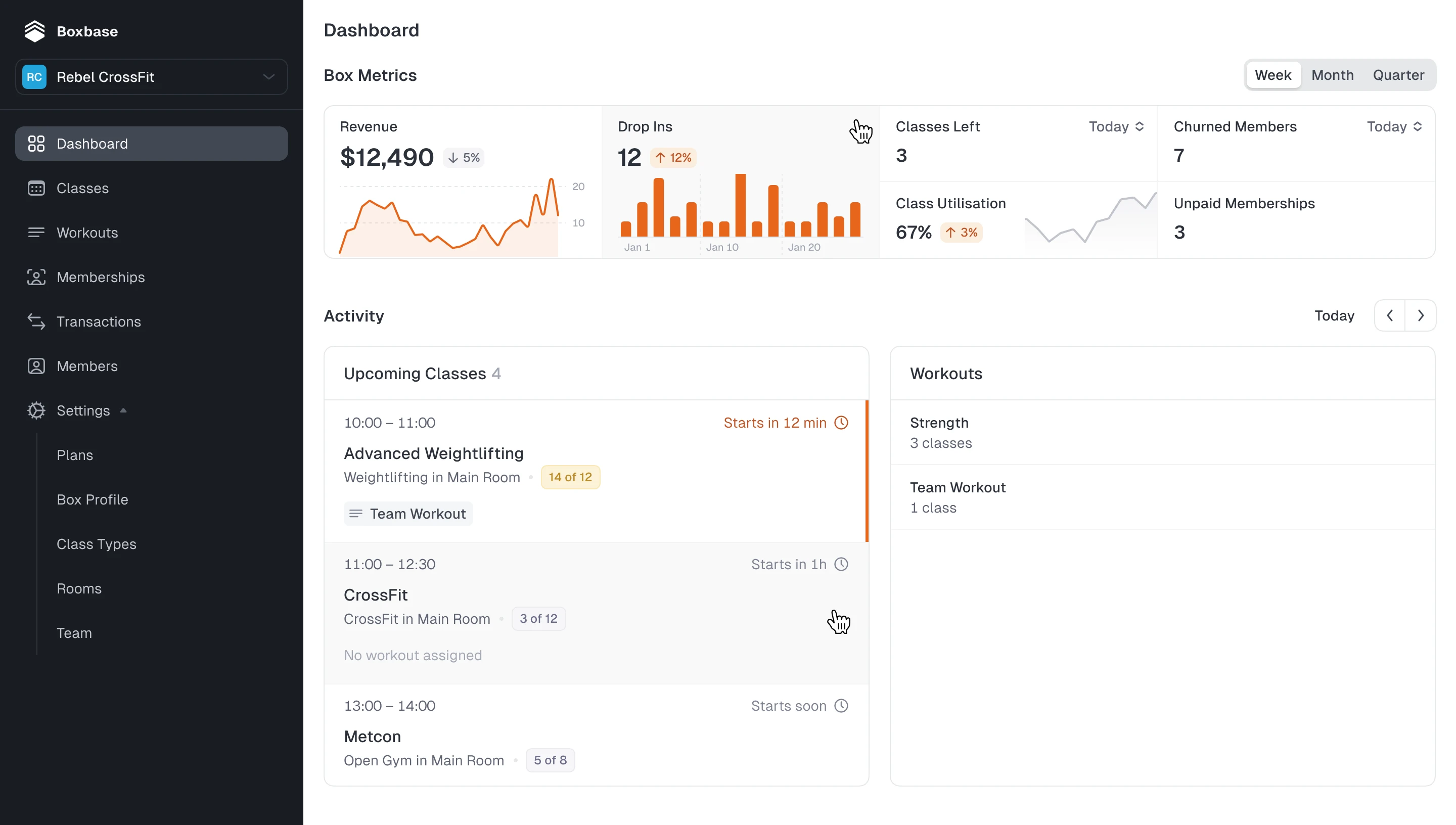Open Classes Left Today period dropdown
The width and height of the screenshot is (1456, 825).
pos(1116,126)
